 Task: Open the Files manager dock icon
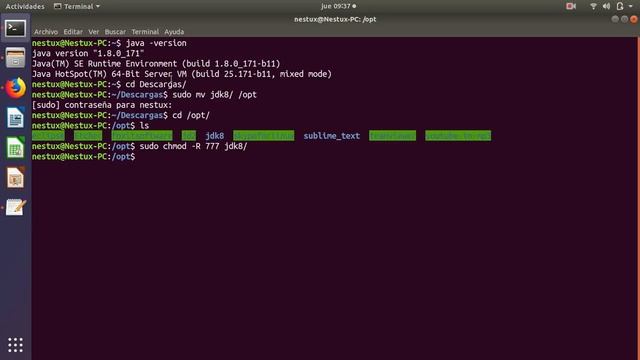click(16, 58)
